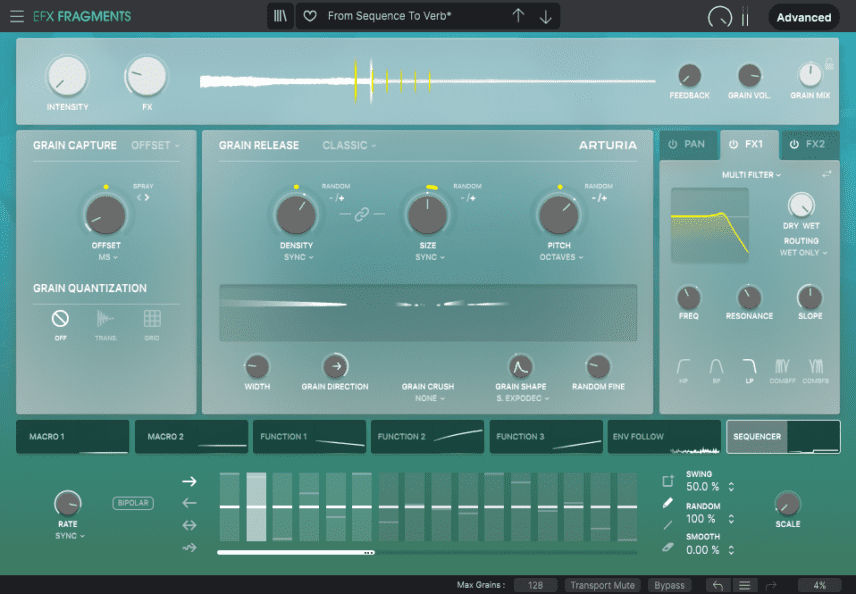Load the next preset with down arrow
Image resolution: width=856 pixels, height=594 pixels.
coord(545,17)
